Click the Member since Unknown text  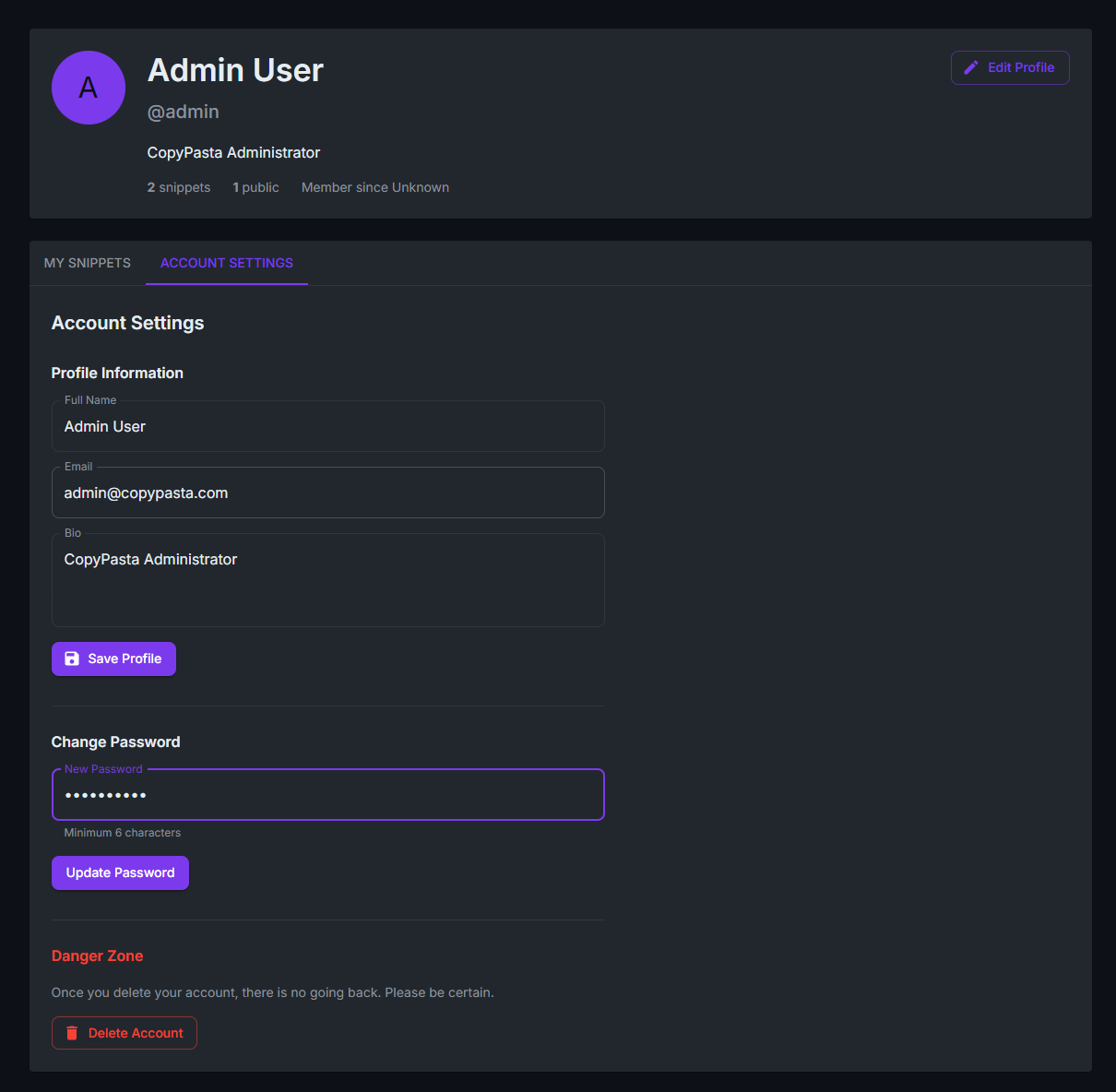(x=375, y=187)
